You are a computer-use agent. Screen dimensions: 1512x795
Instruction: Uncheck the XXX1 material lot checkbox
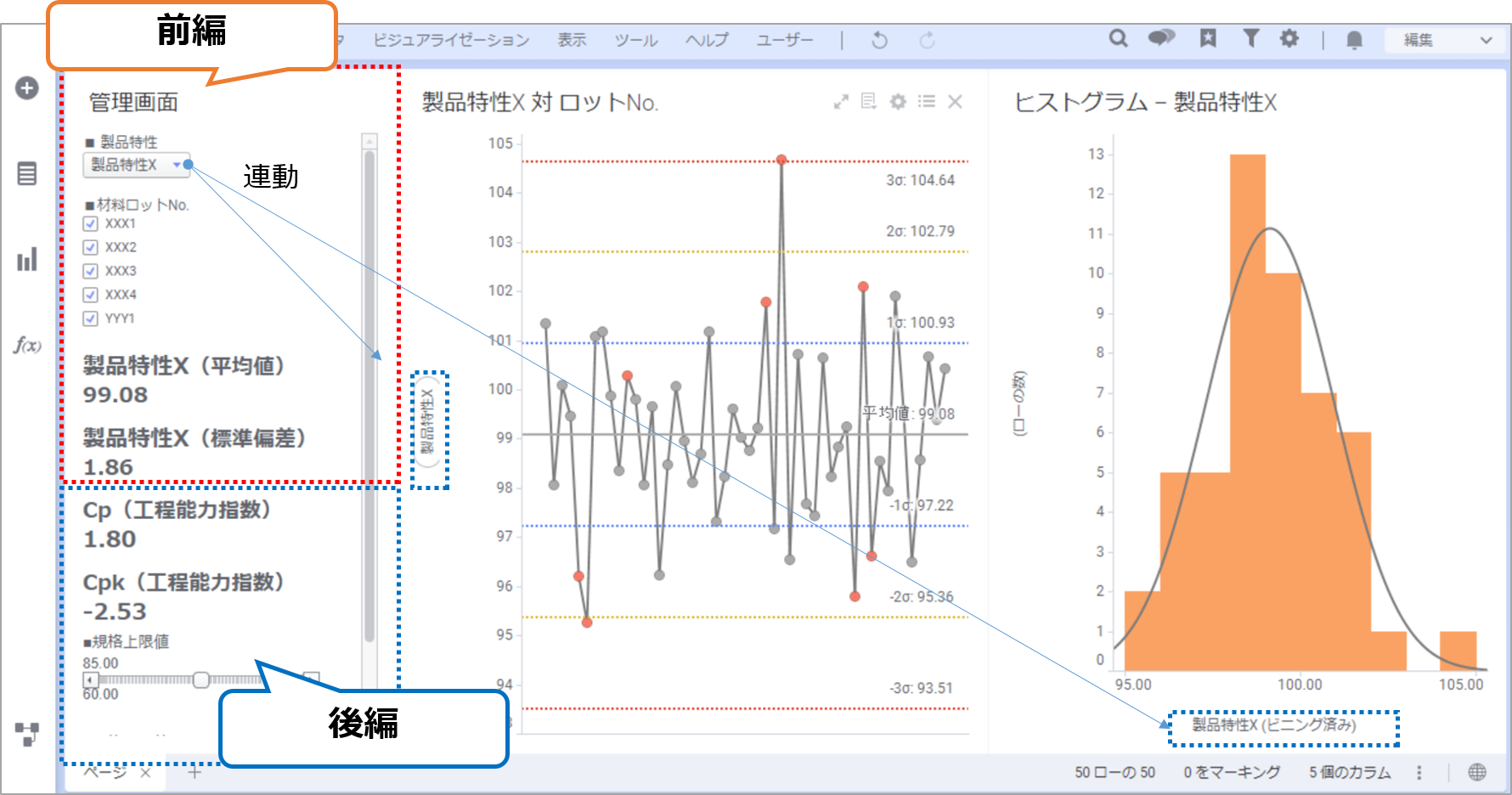(91, 224)
